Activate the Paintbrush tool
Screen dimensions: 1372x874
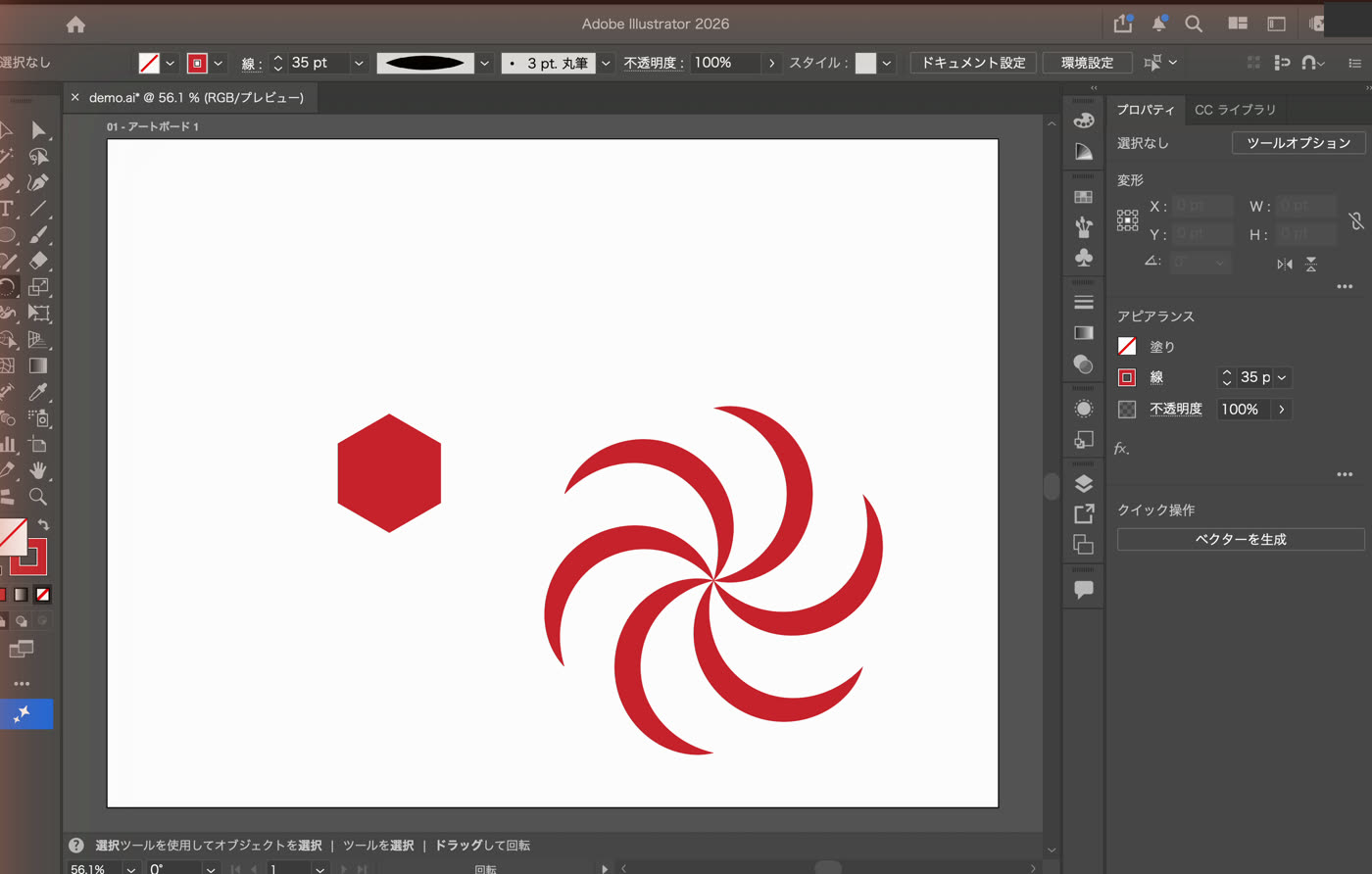point(38,235)
